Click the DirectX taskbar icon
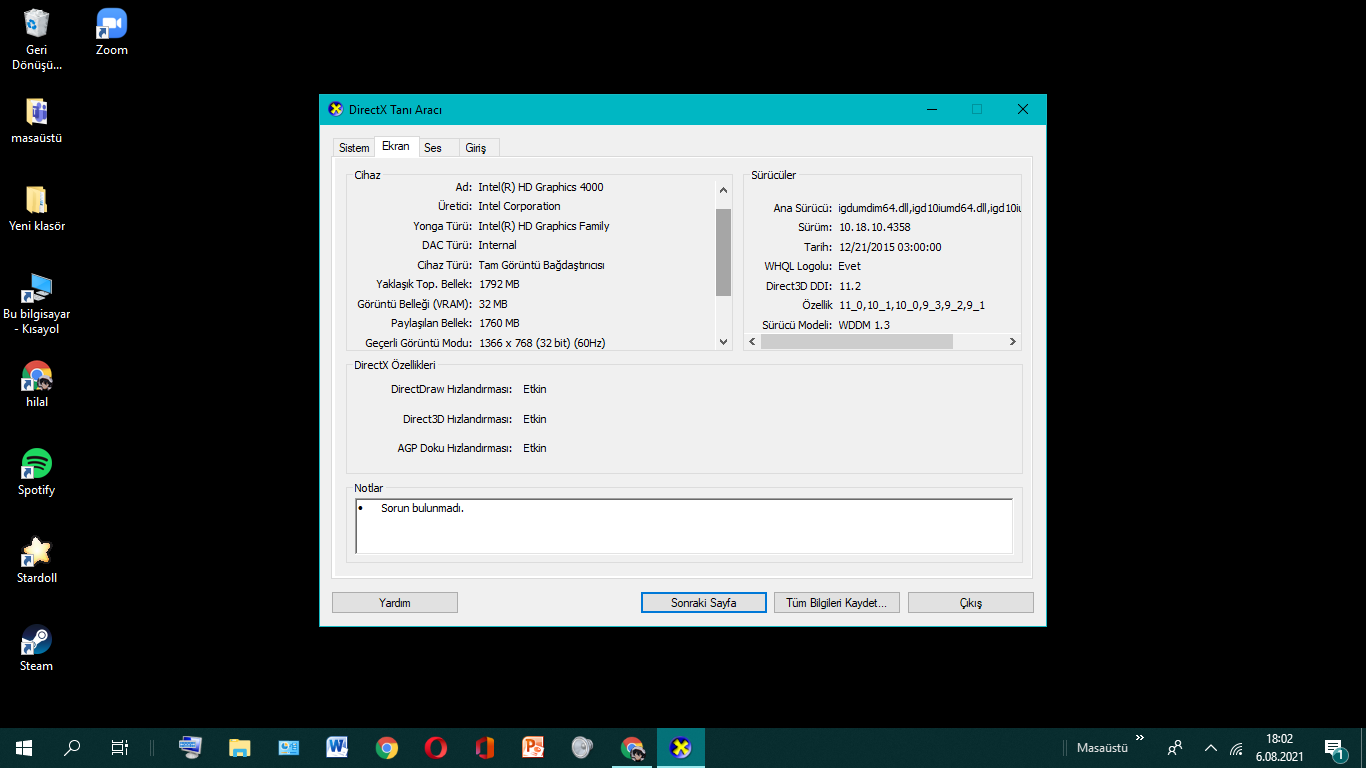Screen dimensions: 1366x768 coord(681,747)
